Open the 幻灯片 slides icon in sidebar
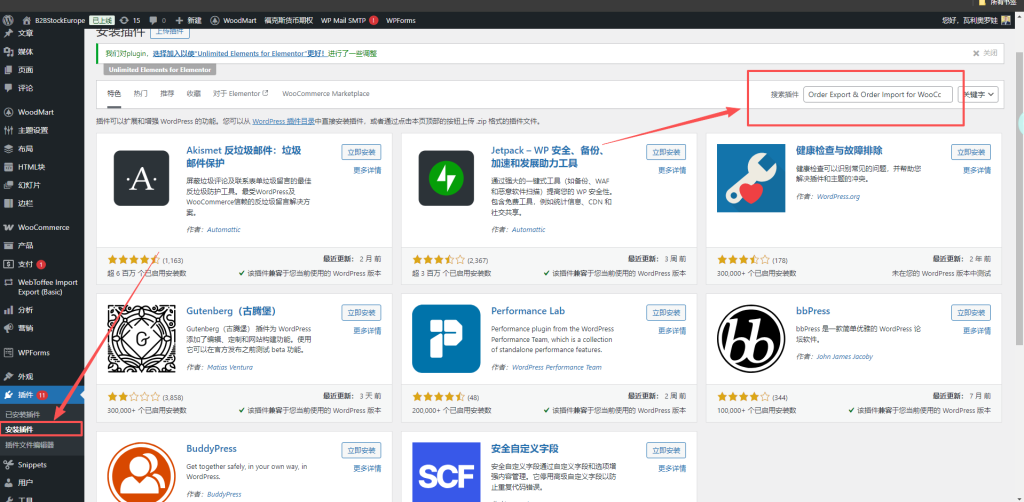 tap(8, 185)
